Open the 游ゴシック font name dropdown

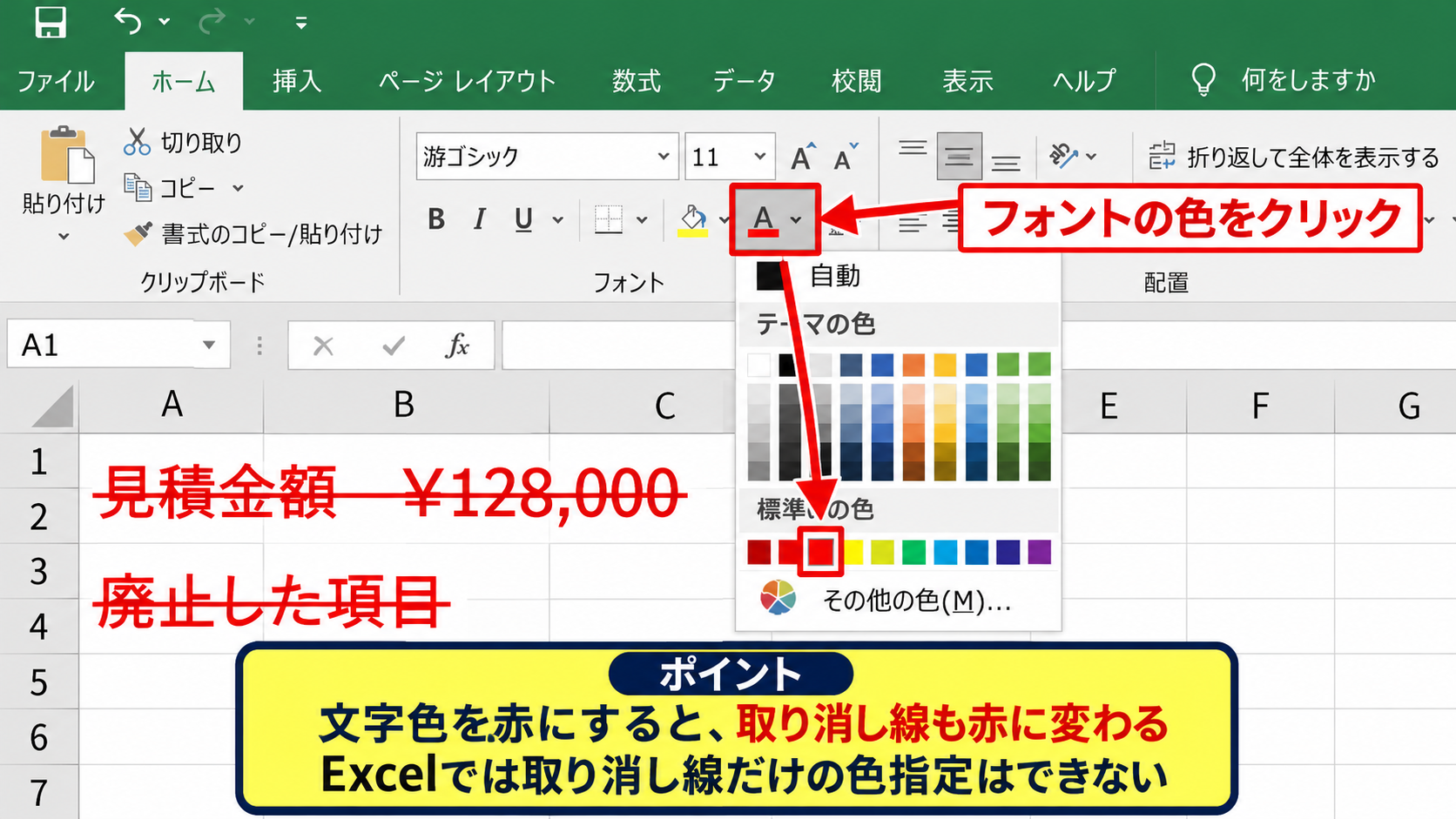663,156
